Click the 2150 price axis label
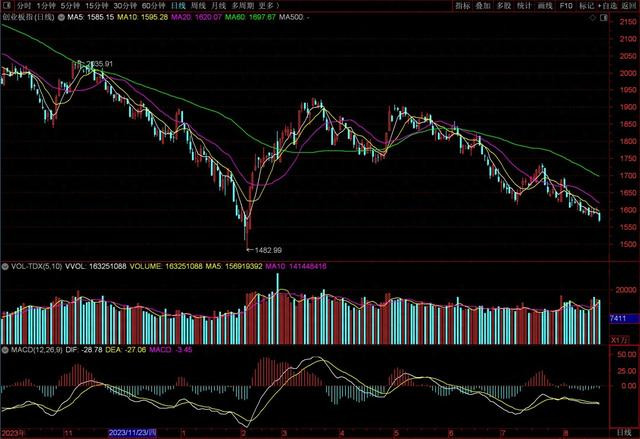 tap(628, 22)
